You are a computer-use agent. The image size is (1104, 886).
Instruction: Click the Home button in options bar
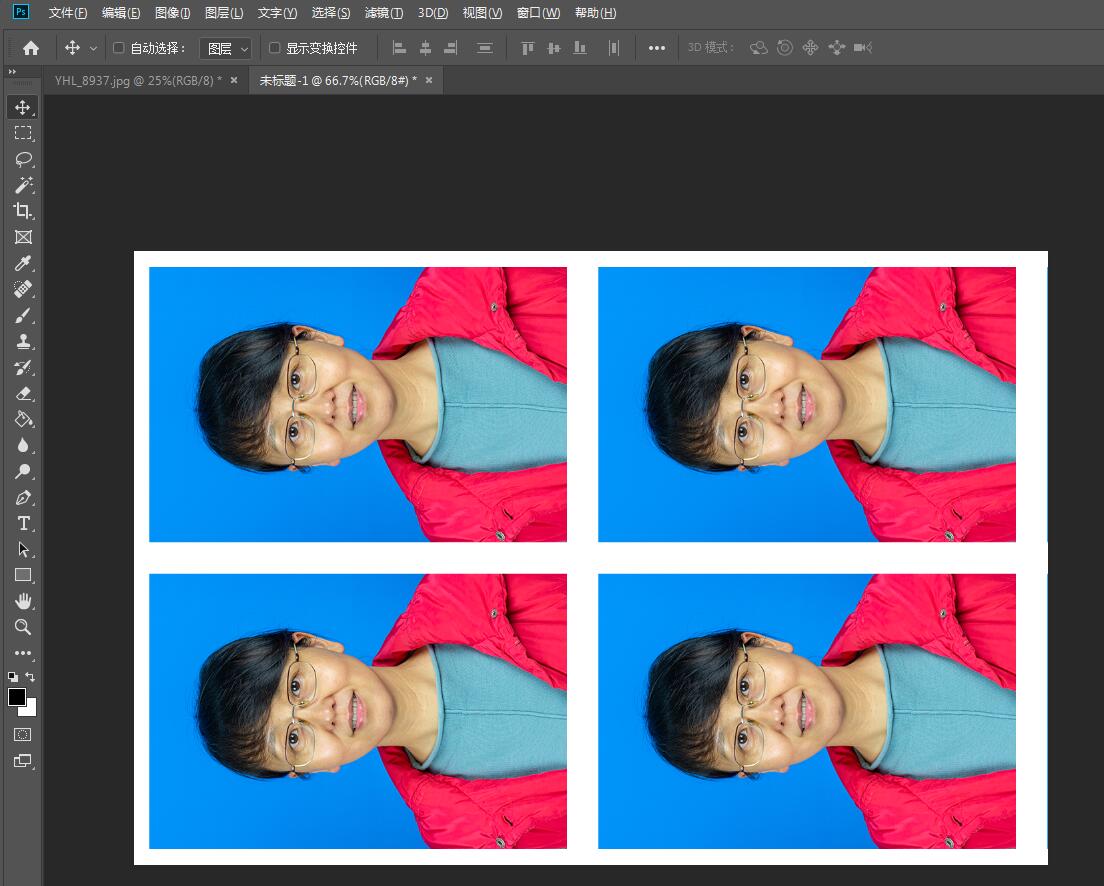pyautogui.click(x=31, y=48)
